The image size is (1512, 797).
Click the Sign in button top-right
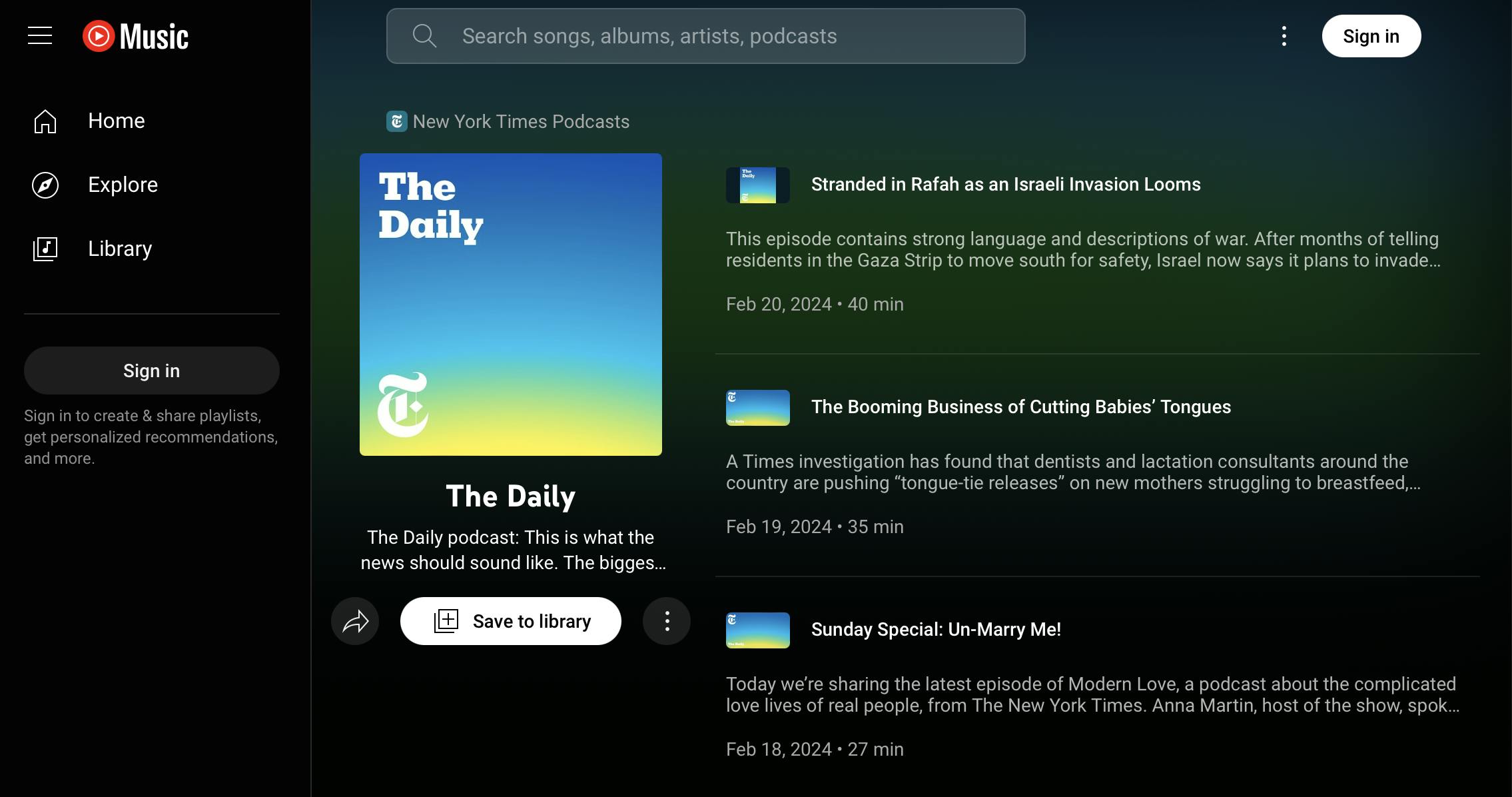point(1371,35)
